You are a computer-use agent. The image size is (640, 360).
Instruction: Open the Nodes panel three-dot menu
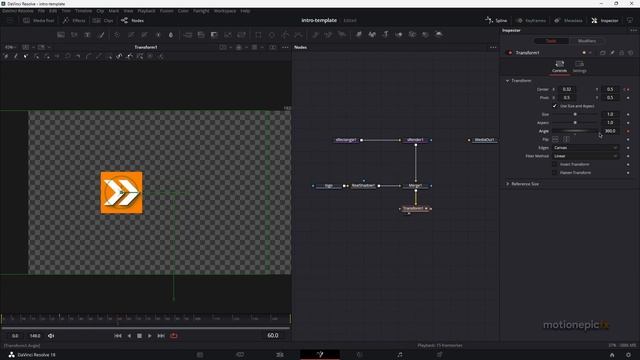tap(493, 47)
